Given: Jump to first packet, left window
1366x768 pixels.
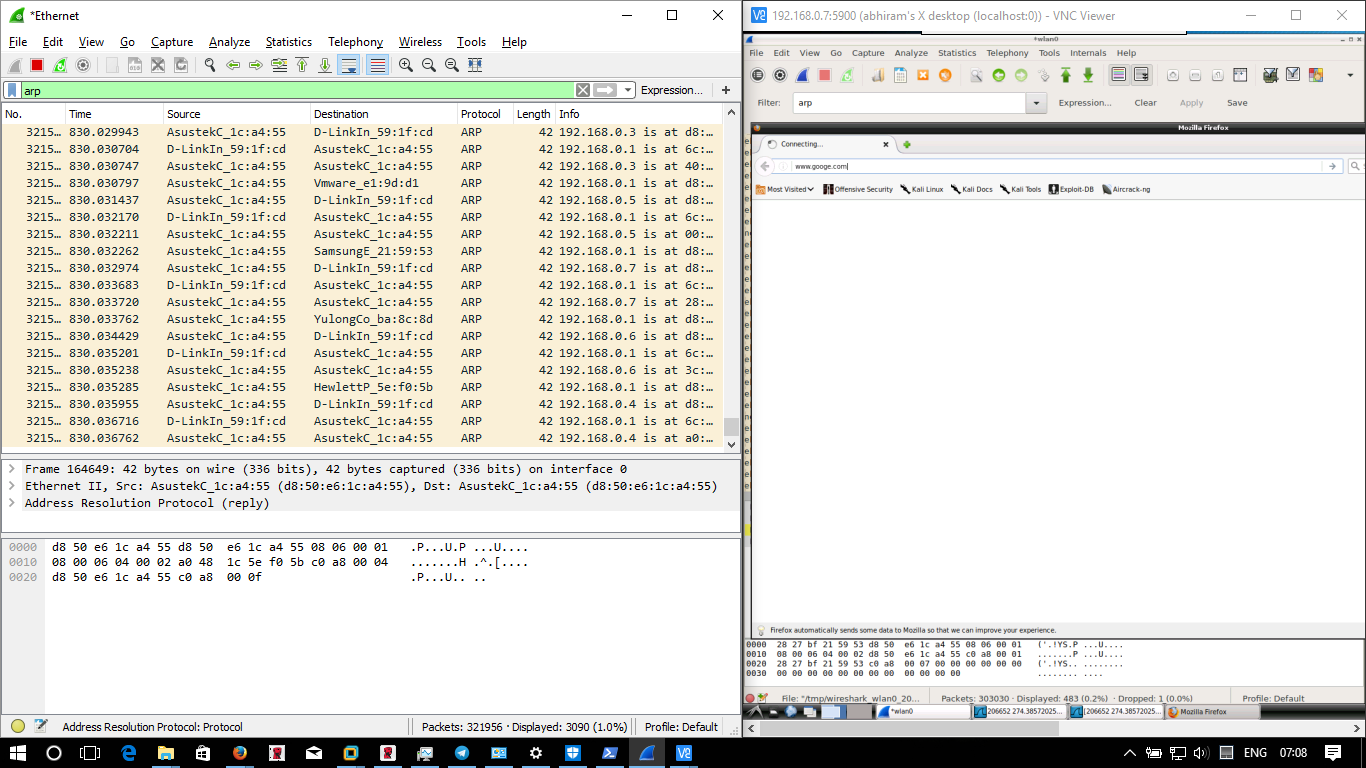Looking at the screenshot, I should [302, 65].
